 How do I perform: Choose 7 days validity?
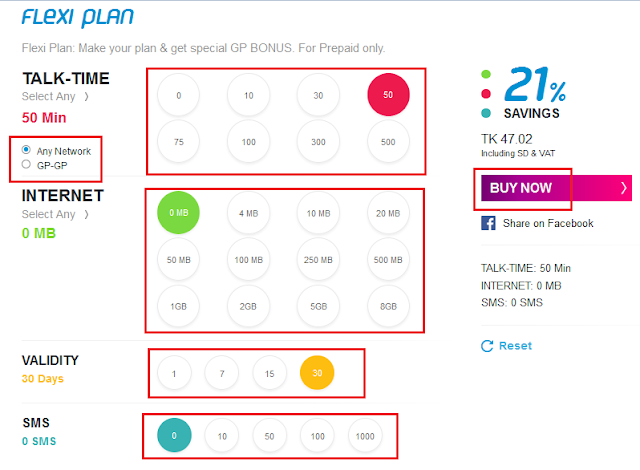point(222,373)
